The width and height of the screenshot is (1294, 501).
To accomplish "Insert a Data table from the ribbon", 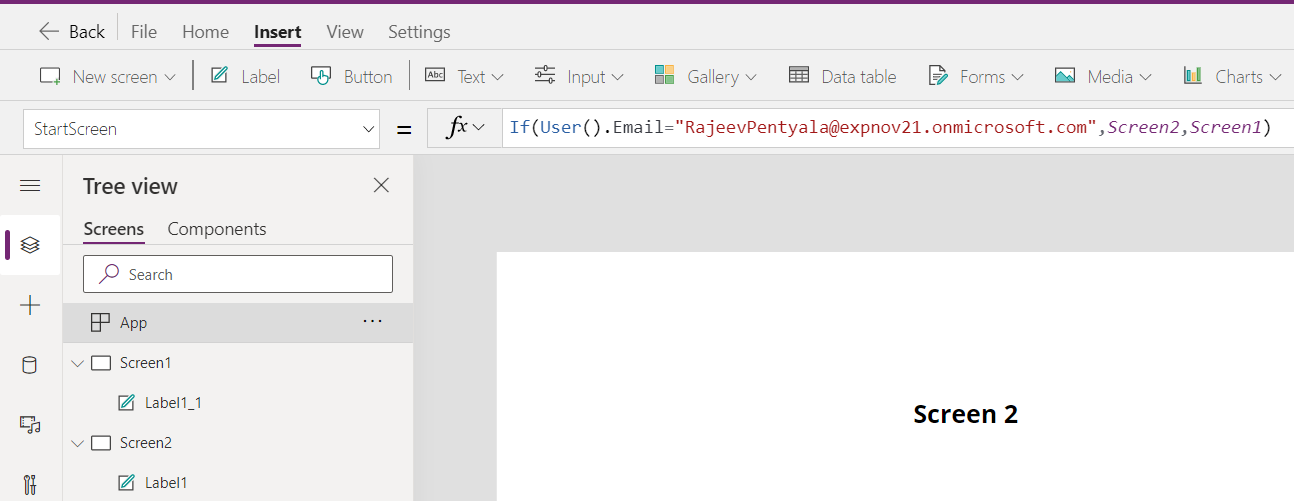I will (842, 76).
